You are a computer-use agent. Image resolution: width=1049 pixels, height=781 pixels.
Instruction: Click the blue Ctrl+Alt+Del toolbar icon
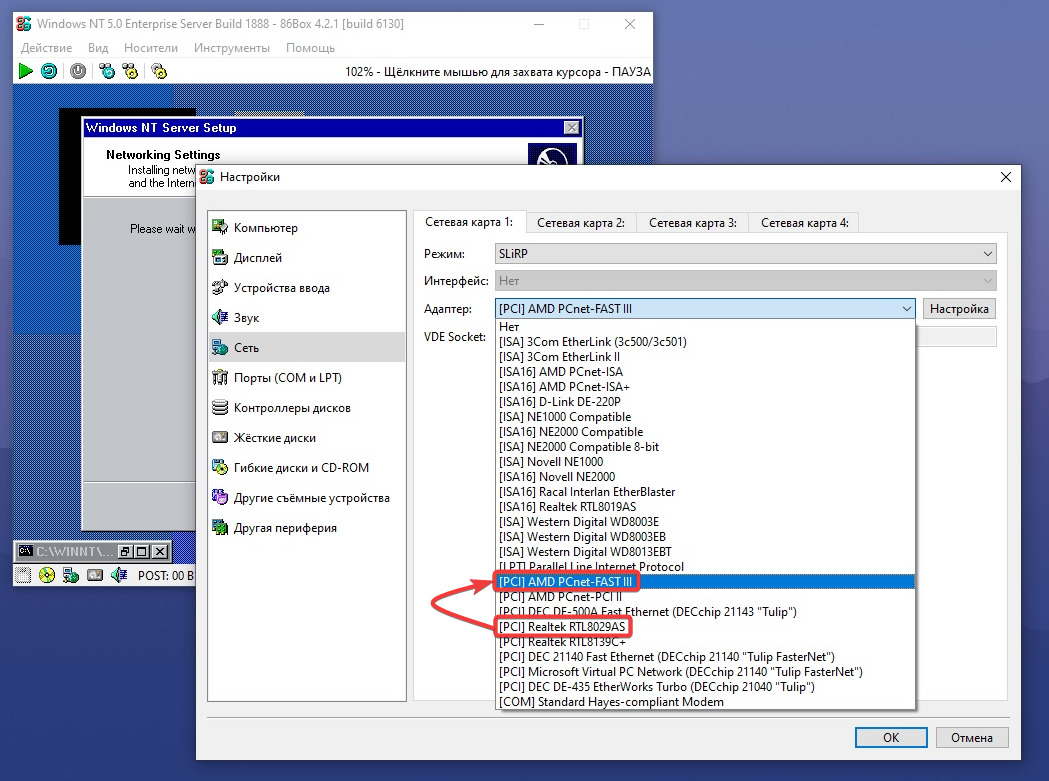click(x=107, y=71)
